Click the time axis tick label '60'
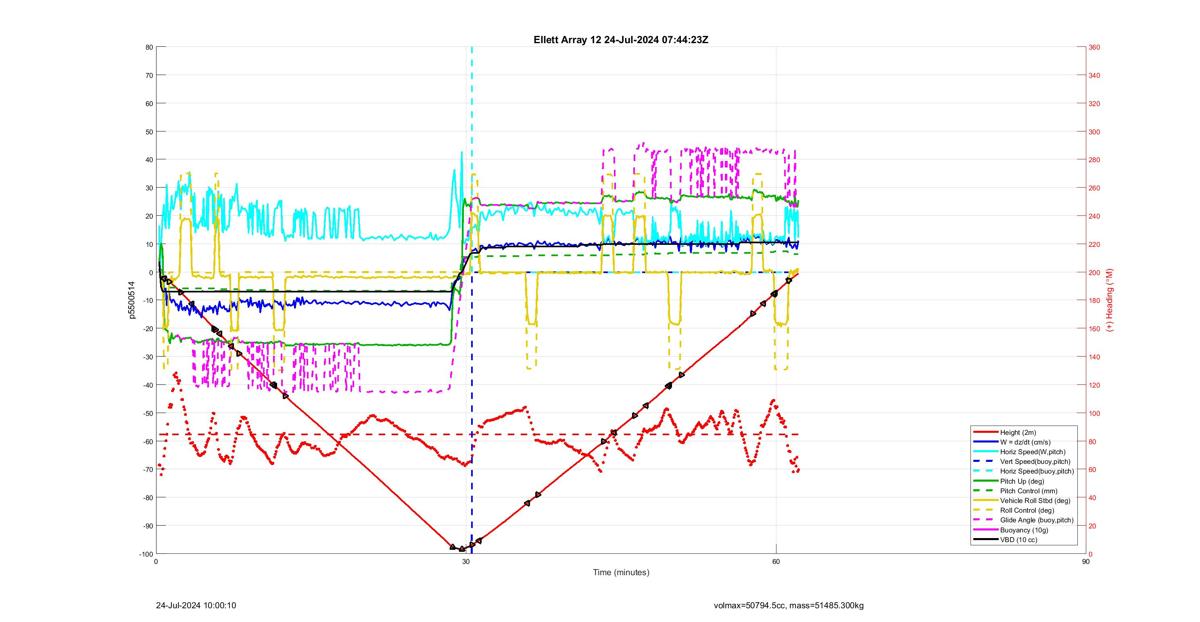1200x622 pixels. click(776, 562)
